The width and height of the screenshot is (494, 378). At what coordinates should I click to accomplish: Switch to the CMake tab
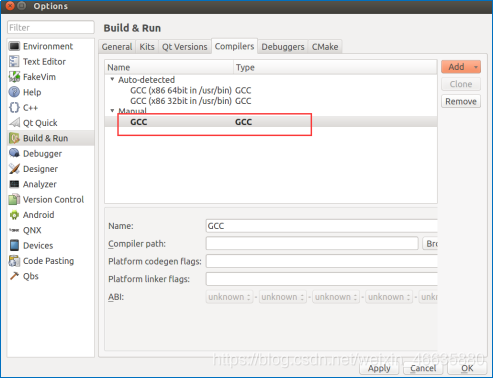[325, 47]
